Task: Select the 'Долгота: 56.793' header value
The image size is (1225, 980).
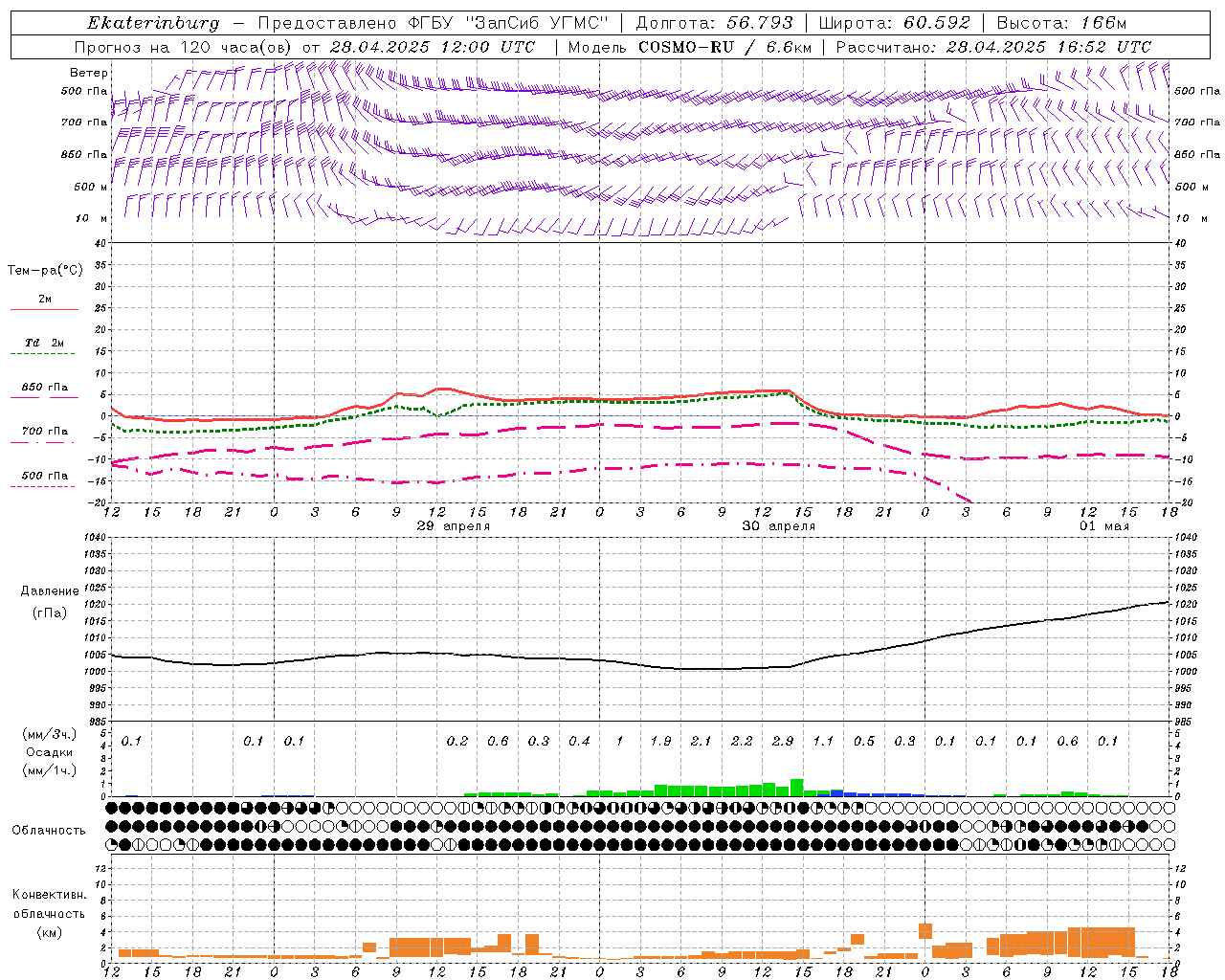Action: point(715,23)
